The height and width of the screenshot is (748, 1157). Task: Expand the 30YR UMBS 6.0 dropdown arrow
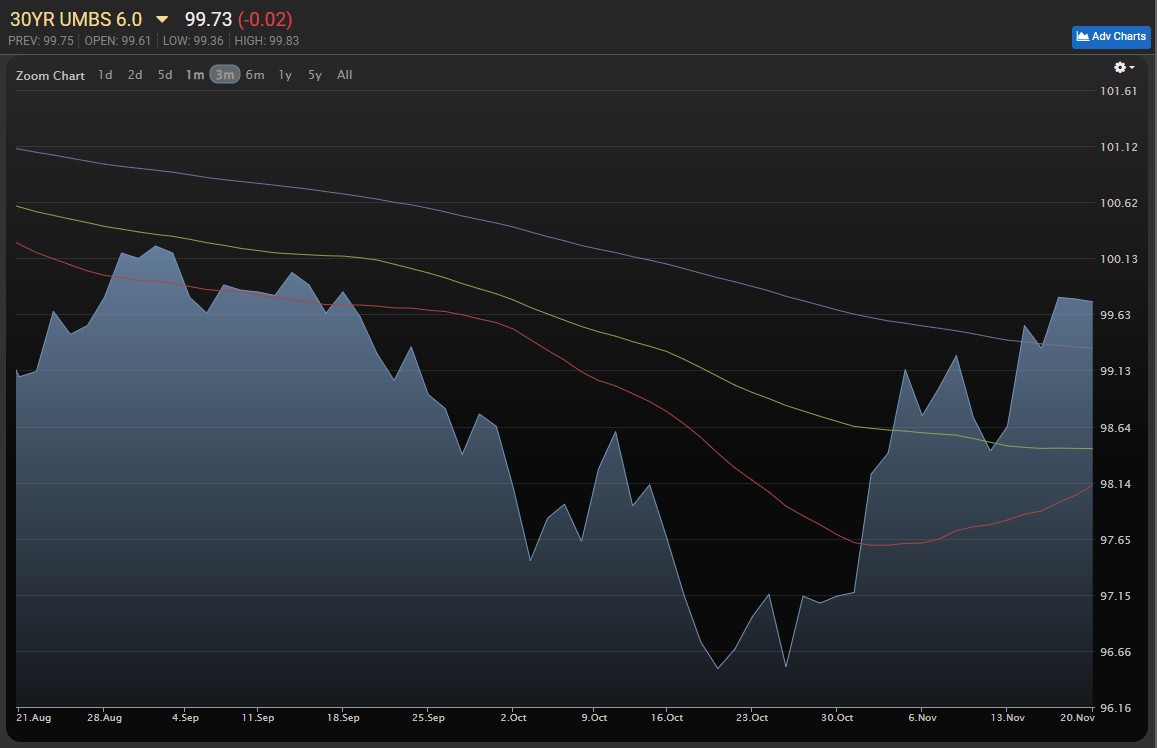(162, 20)
